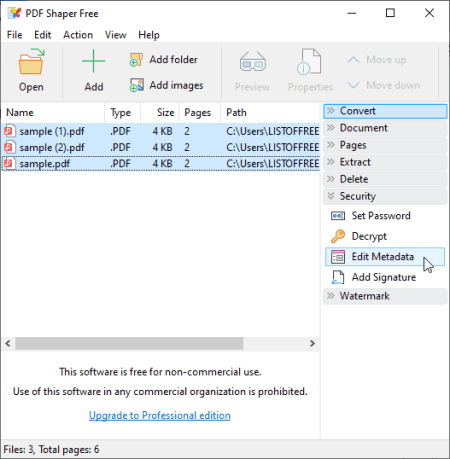Sort by the Size column header
This screenshot has width=450, height=459.
(x=160, y=113)
